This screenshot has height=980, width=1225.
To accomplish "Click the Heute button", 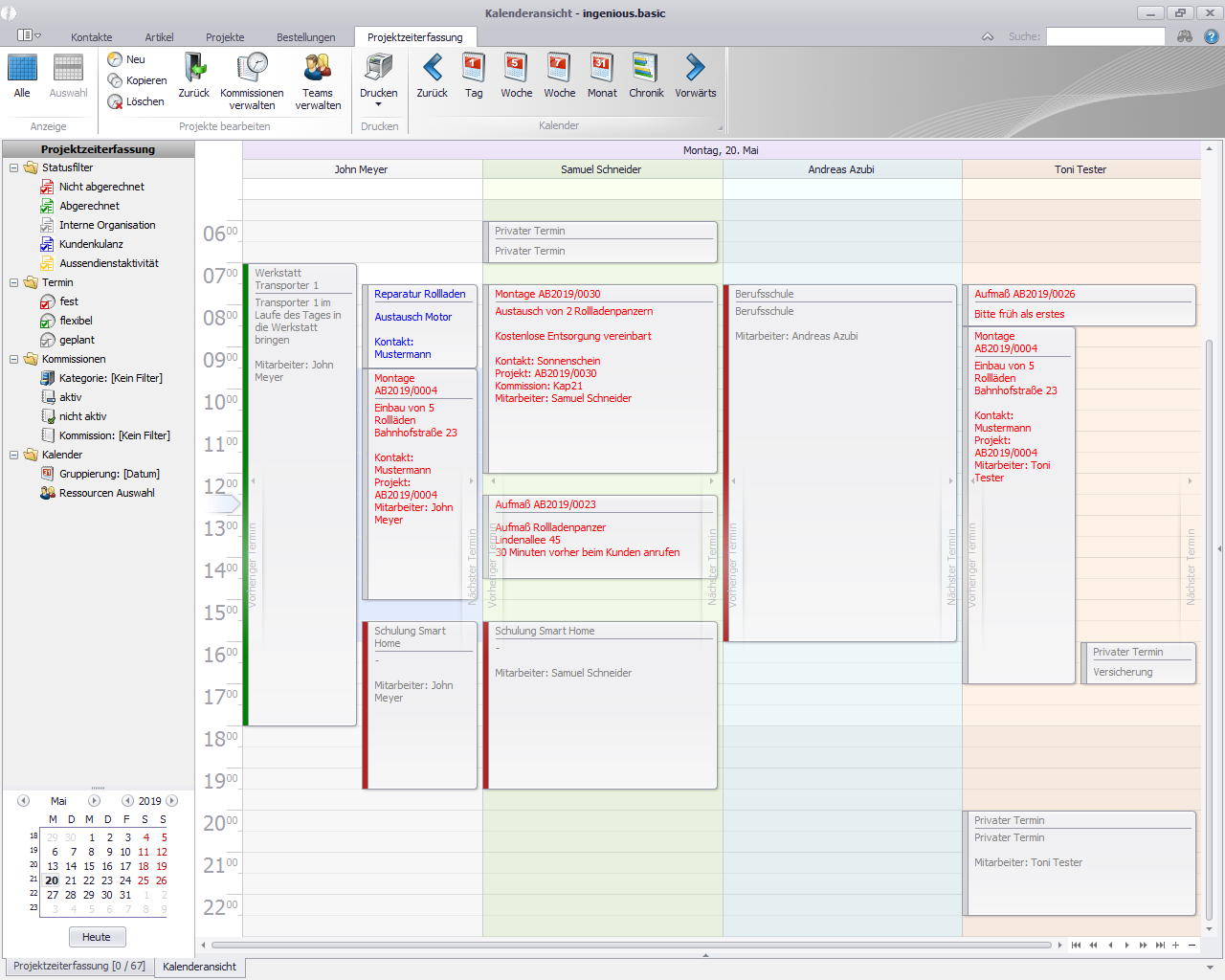I will pos(97,937).
